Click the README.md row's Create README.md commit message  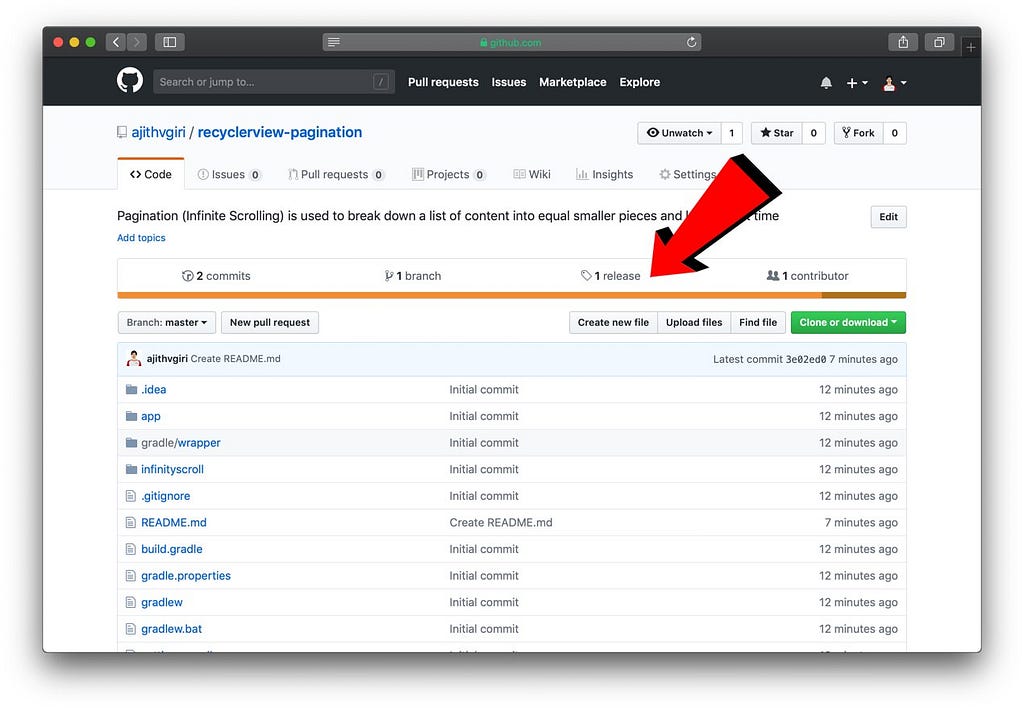point(501,523)
